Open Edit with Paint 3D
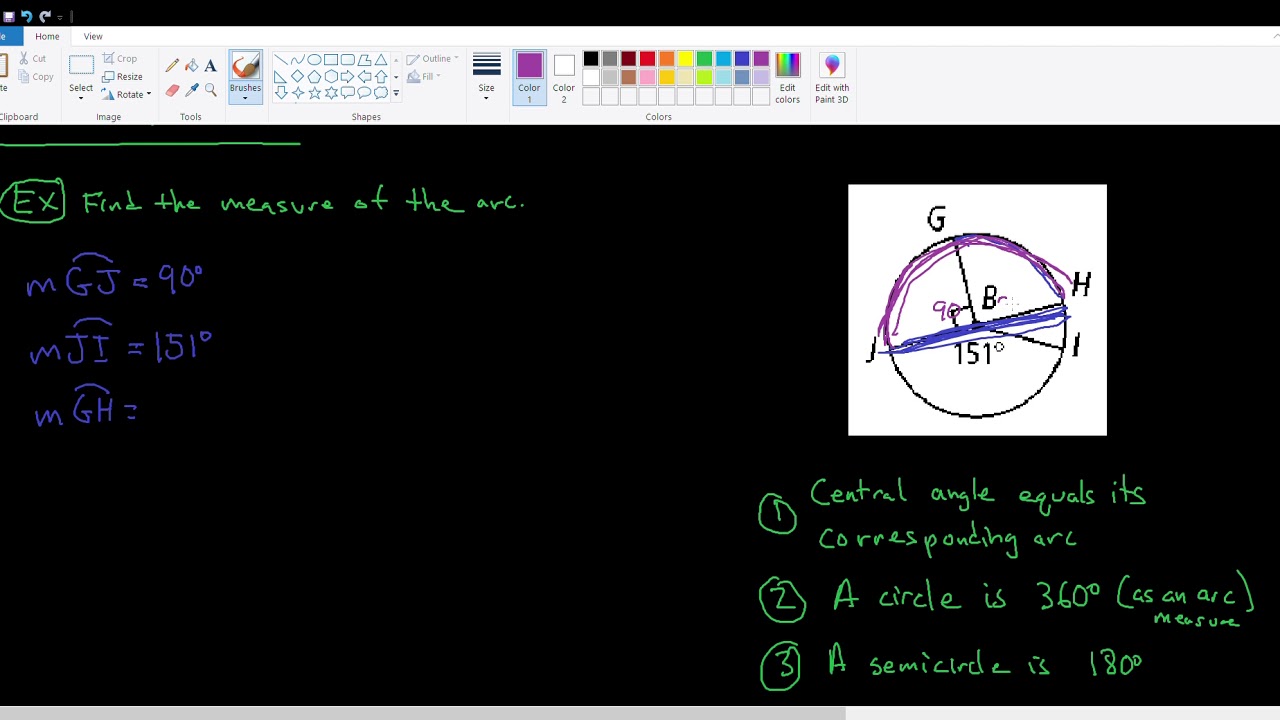Image resolution: width=1280 pixels, height=720 pixels. 832,78
